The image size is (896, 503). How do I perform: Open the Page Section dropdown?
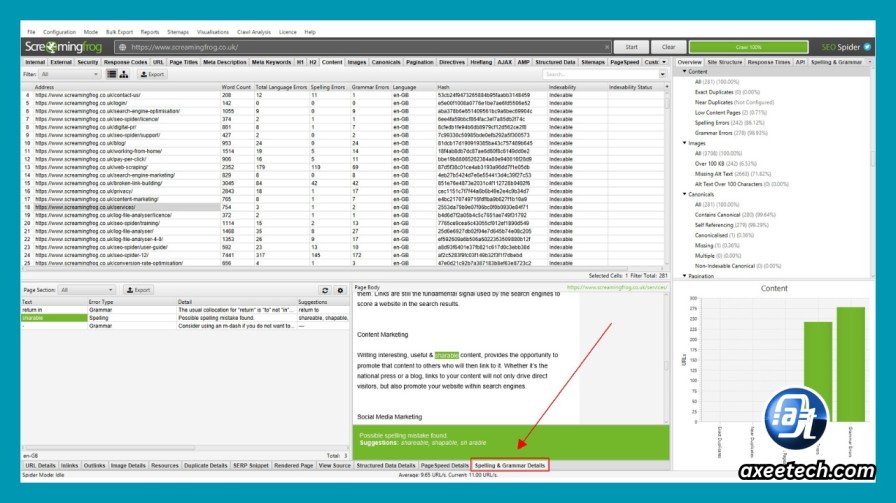point(87,290)
